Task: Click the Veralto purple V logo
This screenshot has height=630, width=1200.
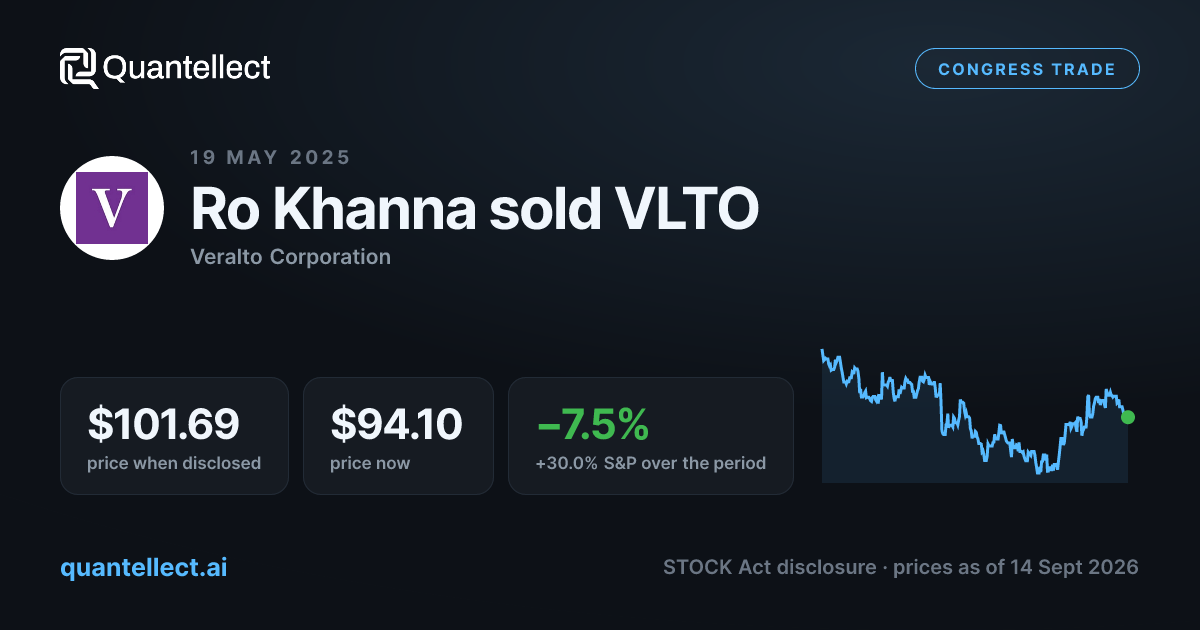Action: (112, 208)
